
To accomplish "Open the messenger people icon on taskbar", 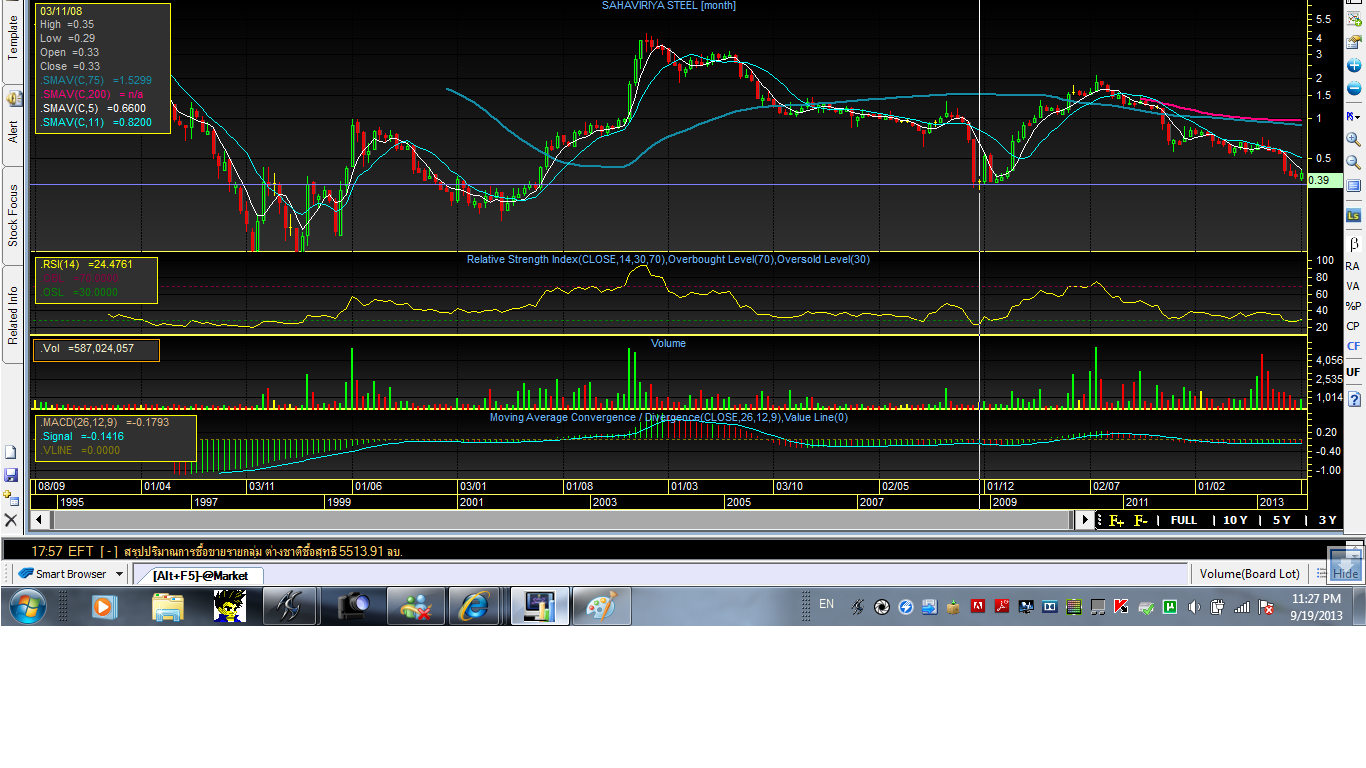I will (415, 606).
